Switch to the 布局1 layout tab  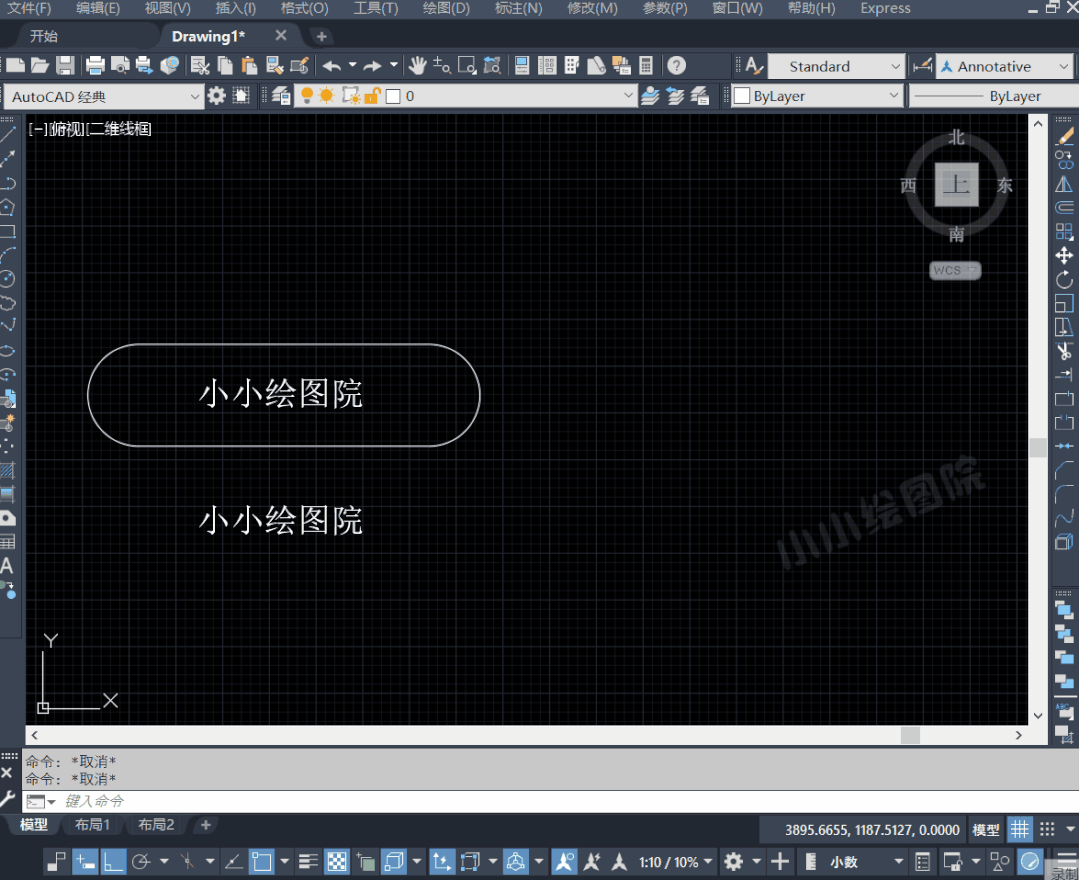(92, 824)
